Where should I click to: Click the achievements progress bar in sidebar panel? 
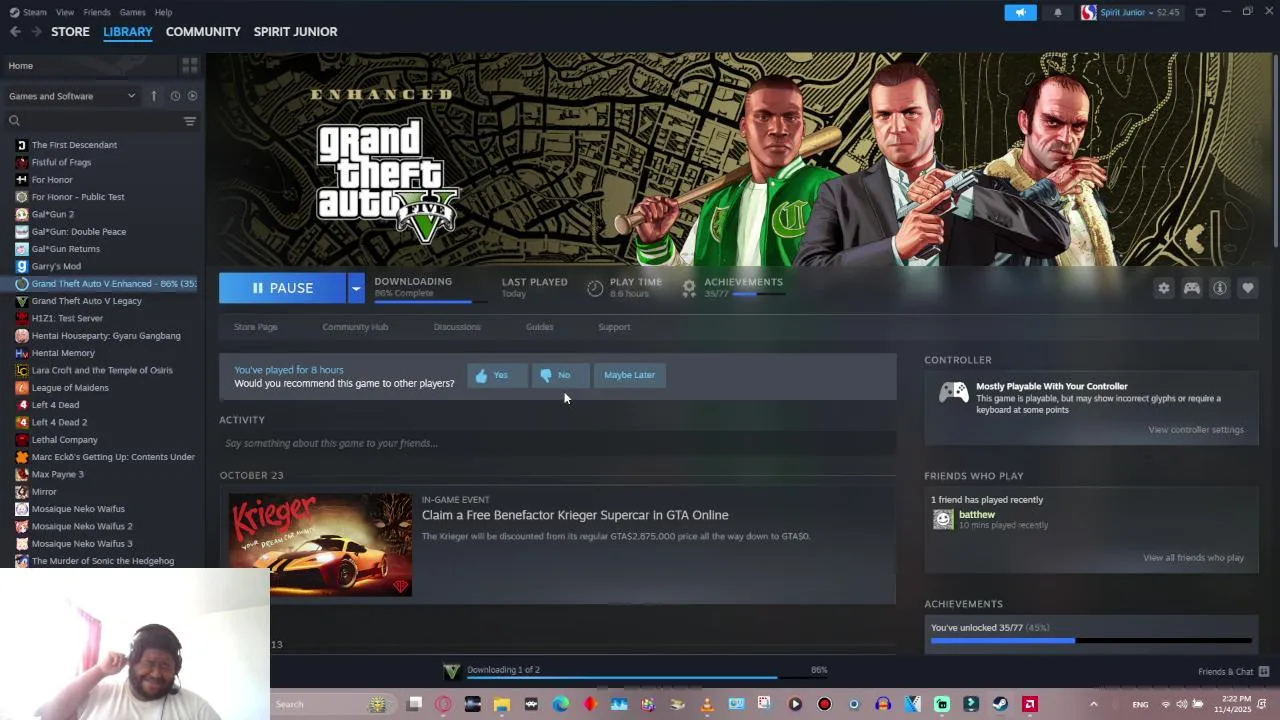click(1091, 641)
